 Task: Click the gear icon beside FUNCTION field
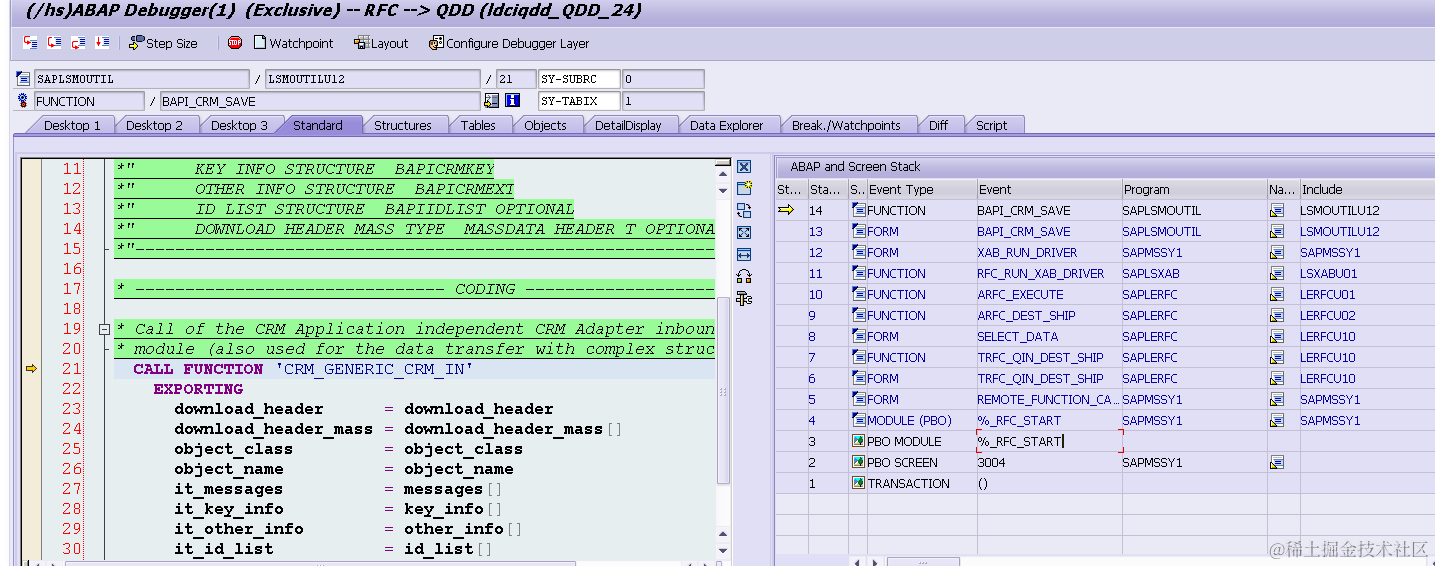click(24, 101)
